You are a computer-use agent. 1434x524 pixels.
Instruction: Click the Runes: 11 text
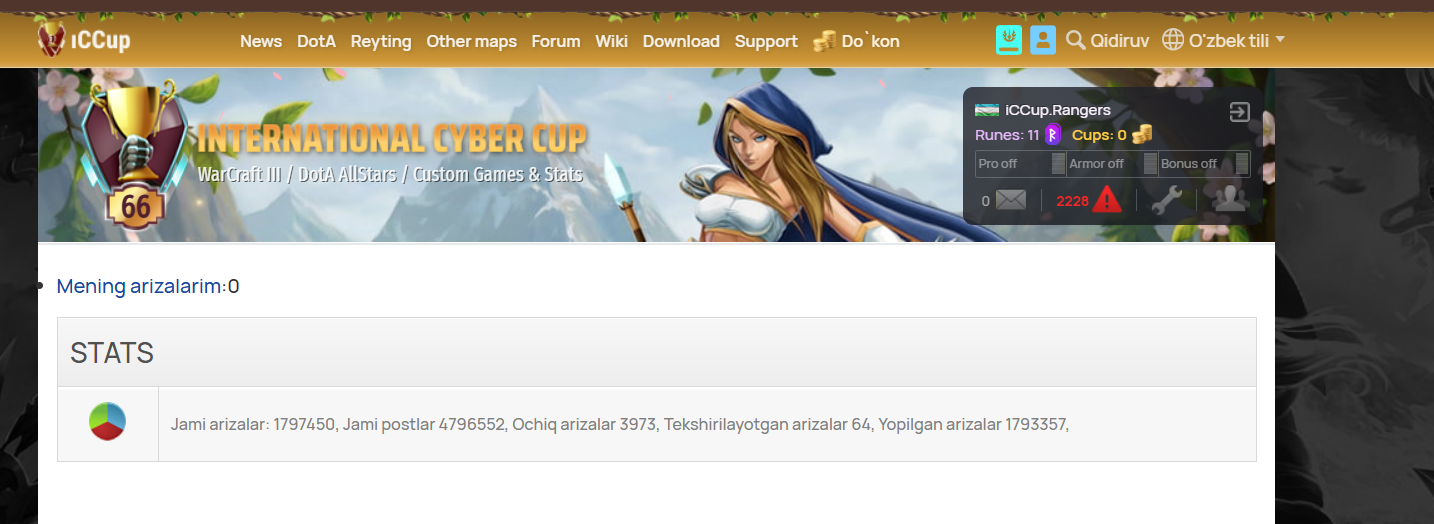click(x=1007, y=135)
